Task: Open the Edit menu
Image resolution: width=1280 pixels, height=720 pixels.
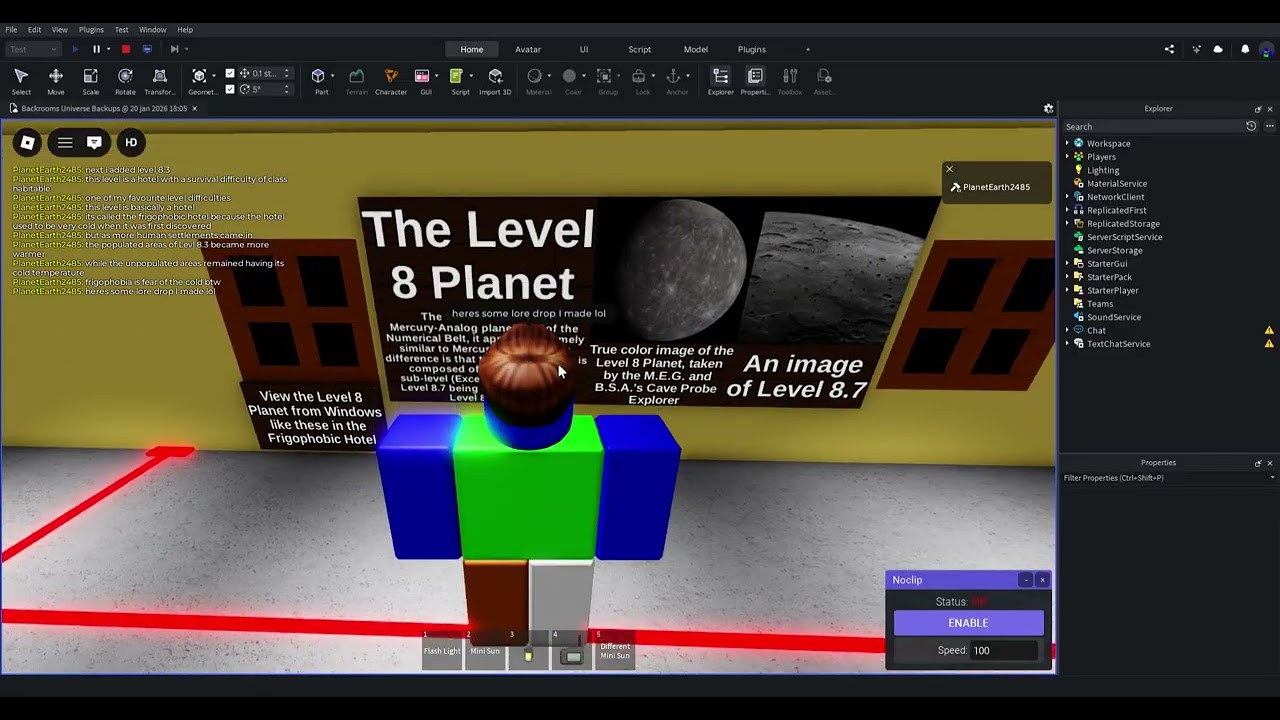Action: click(x=34, y=29)
